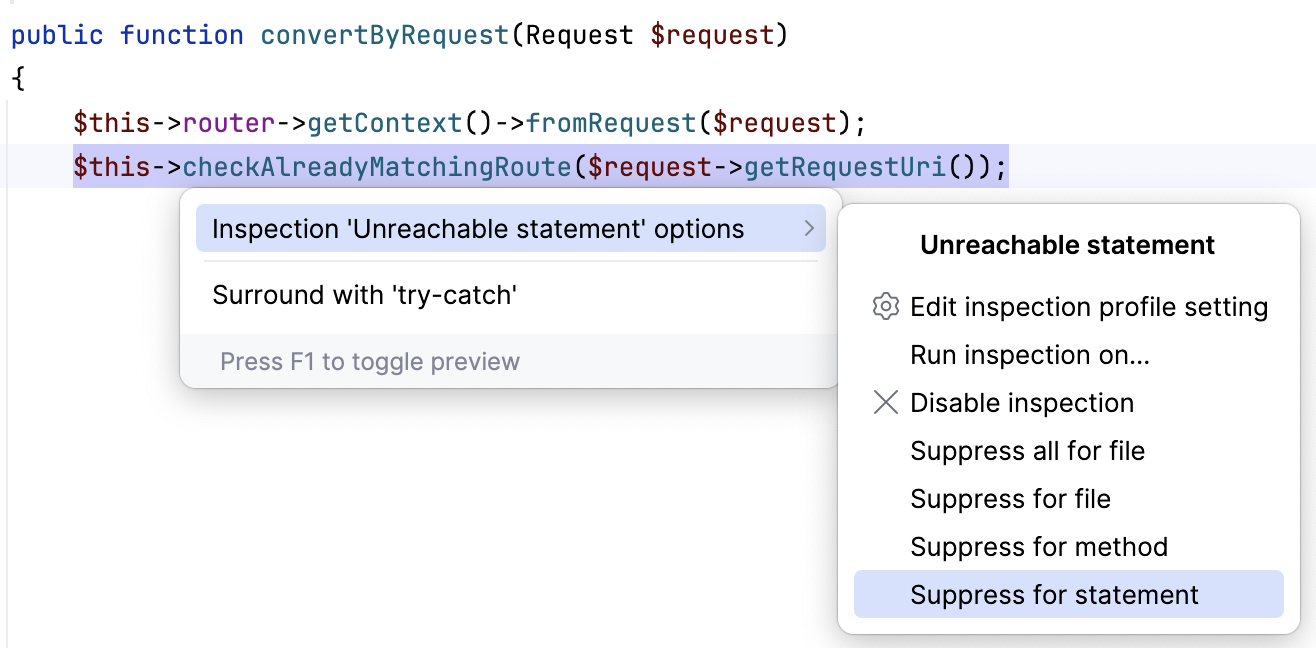Click the X icon beside Disable inspection
This screenshot has height=648, width=1316.
tap(885, 403)
